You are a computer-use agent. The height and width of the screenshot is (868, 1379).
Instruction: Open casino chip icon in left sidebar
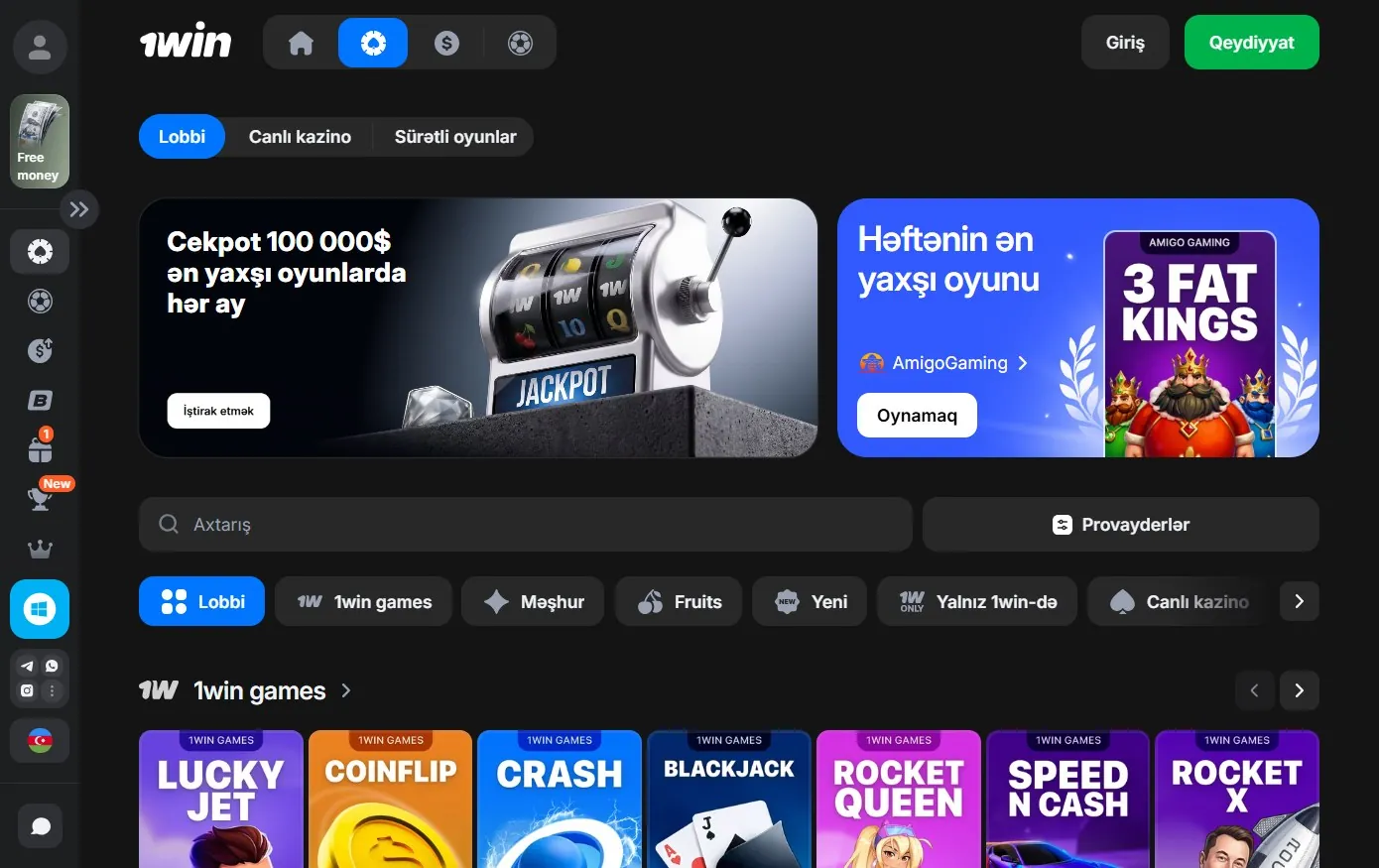(x=40, y=252)
